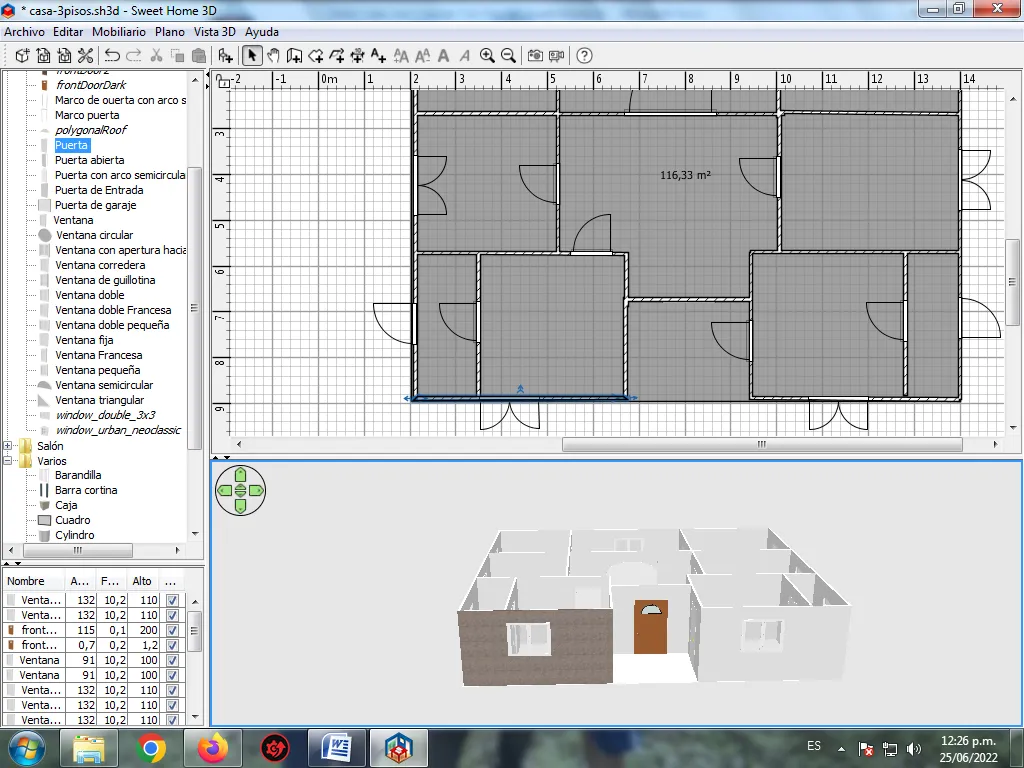This screenshot has height=768, width=1024.
Task: Choose the Create rooms tool
Action: tap(315, 56)
